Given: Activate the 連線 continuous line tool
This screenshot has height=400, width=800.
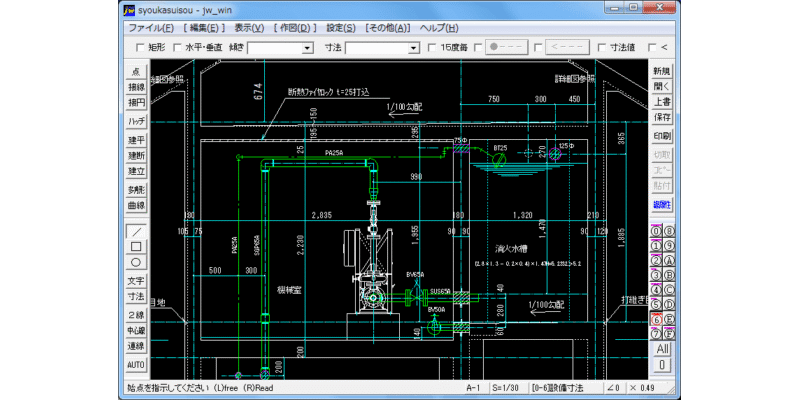Looking at the screenshot, I should pyautogui.click(x=136, y=345).
